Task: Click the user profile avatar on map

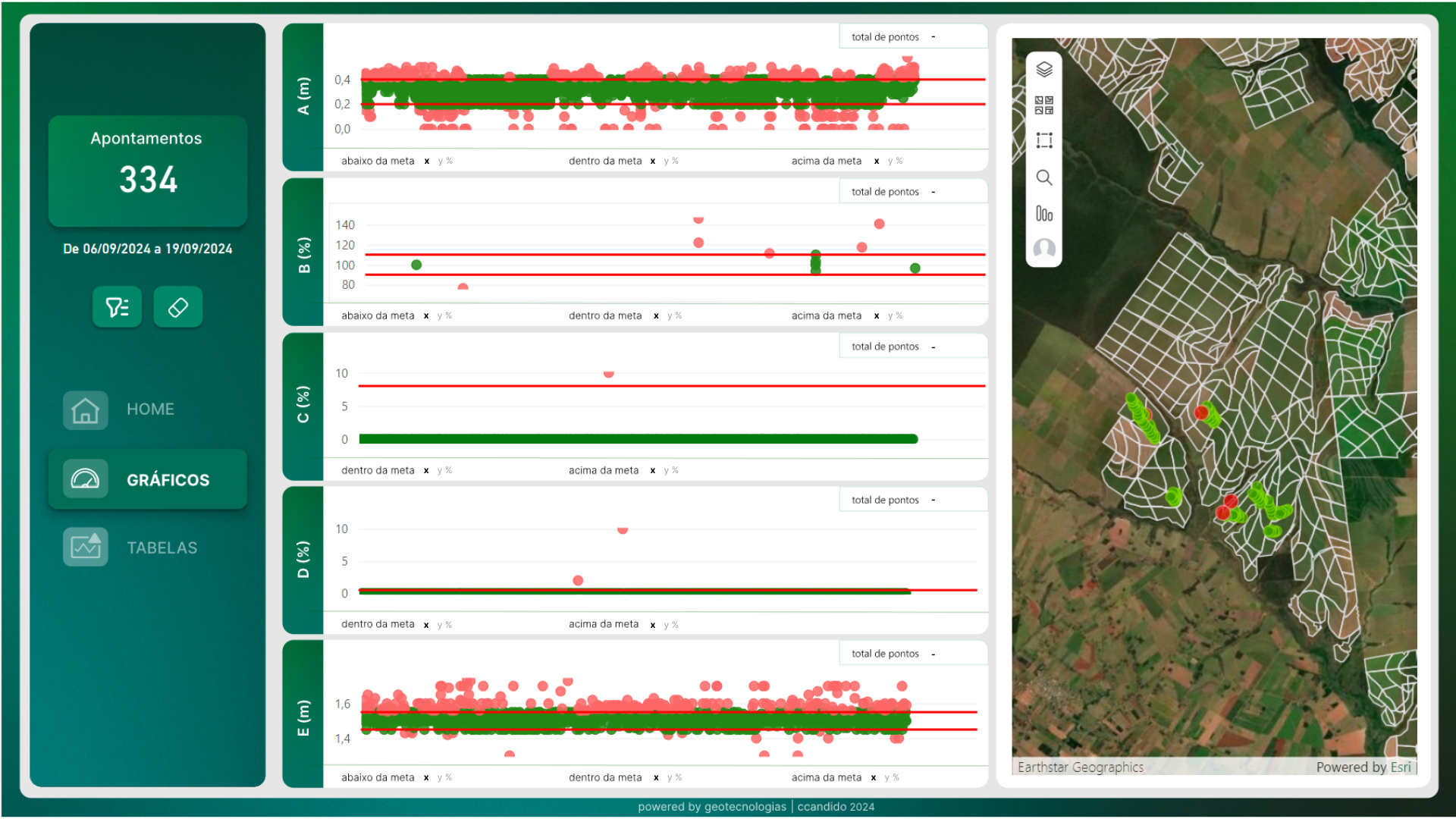Action: [1044, 249]
